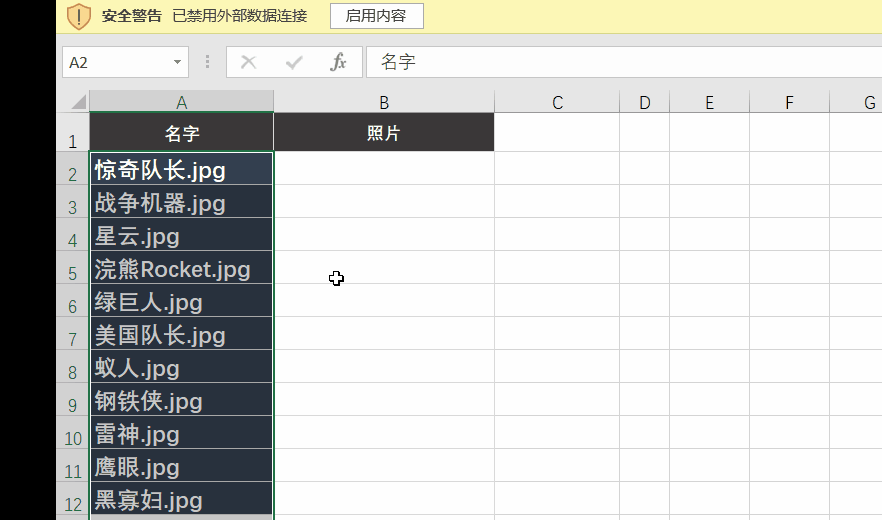Select the cell 星云.jpg
Image resolution: width=882 pixels, height=520 pixels.
coord(181,235)
